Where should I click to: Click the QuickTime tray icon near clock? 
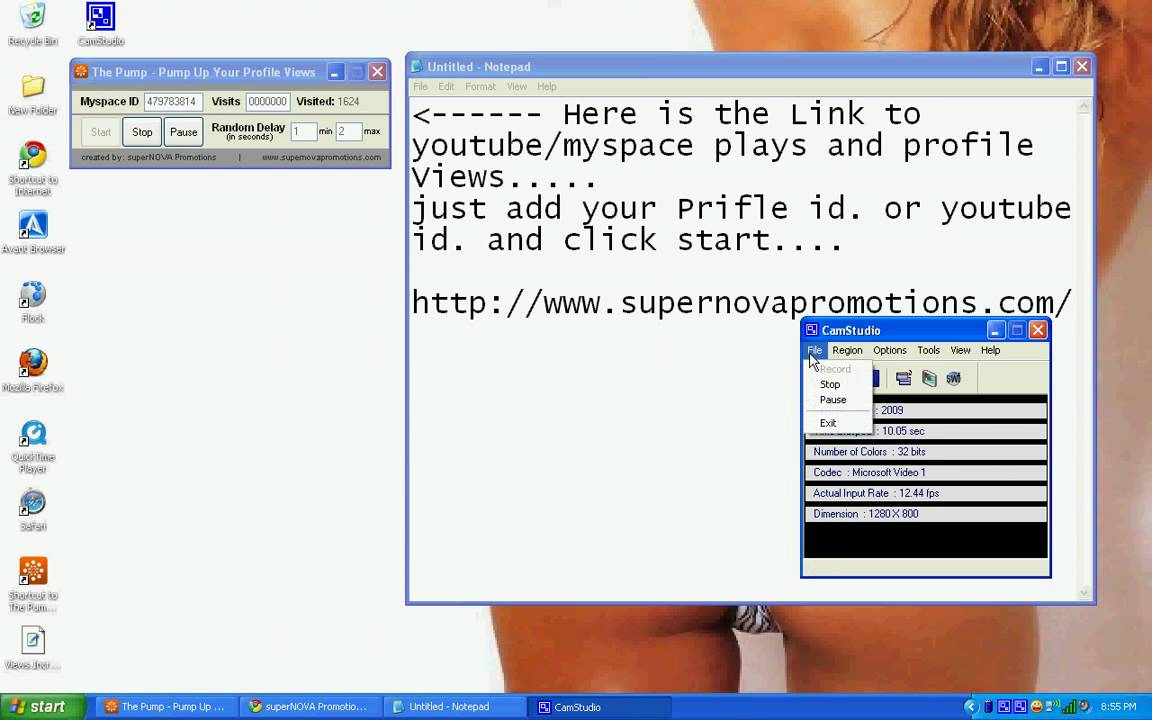pos(1084,706)
